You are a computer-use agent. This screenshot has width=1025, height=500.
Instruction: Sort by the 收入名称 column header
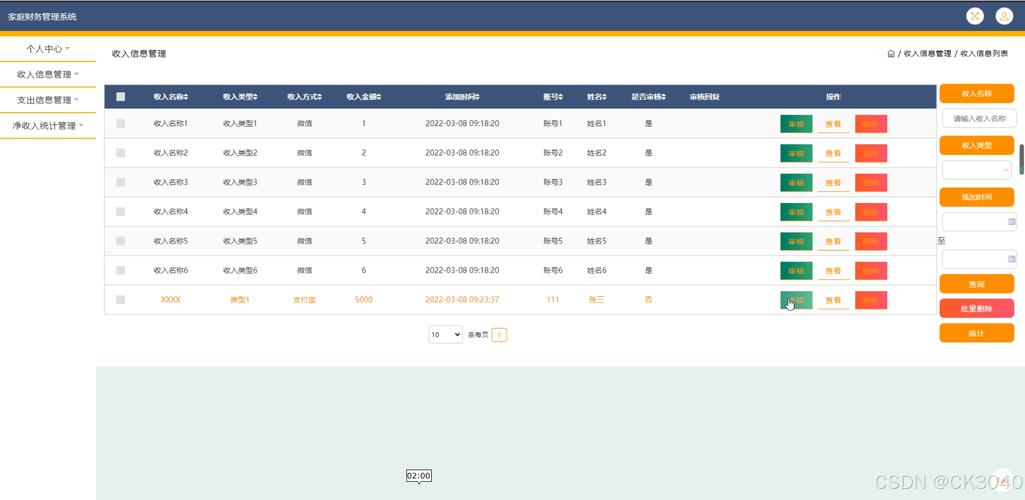pyautogui.click(x=171, y=97)
